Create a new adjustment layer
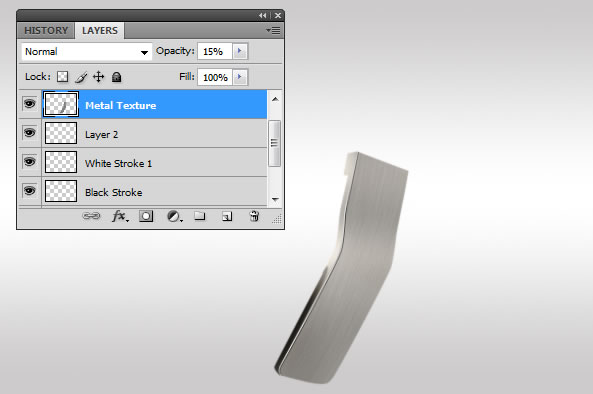 tap(174, 216)
